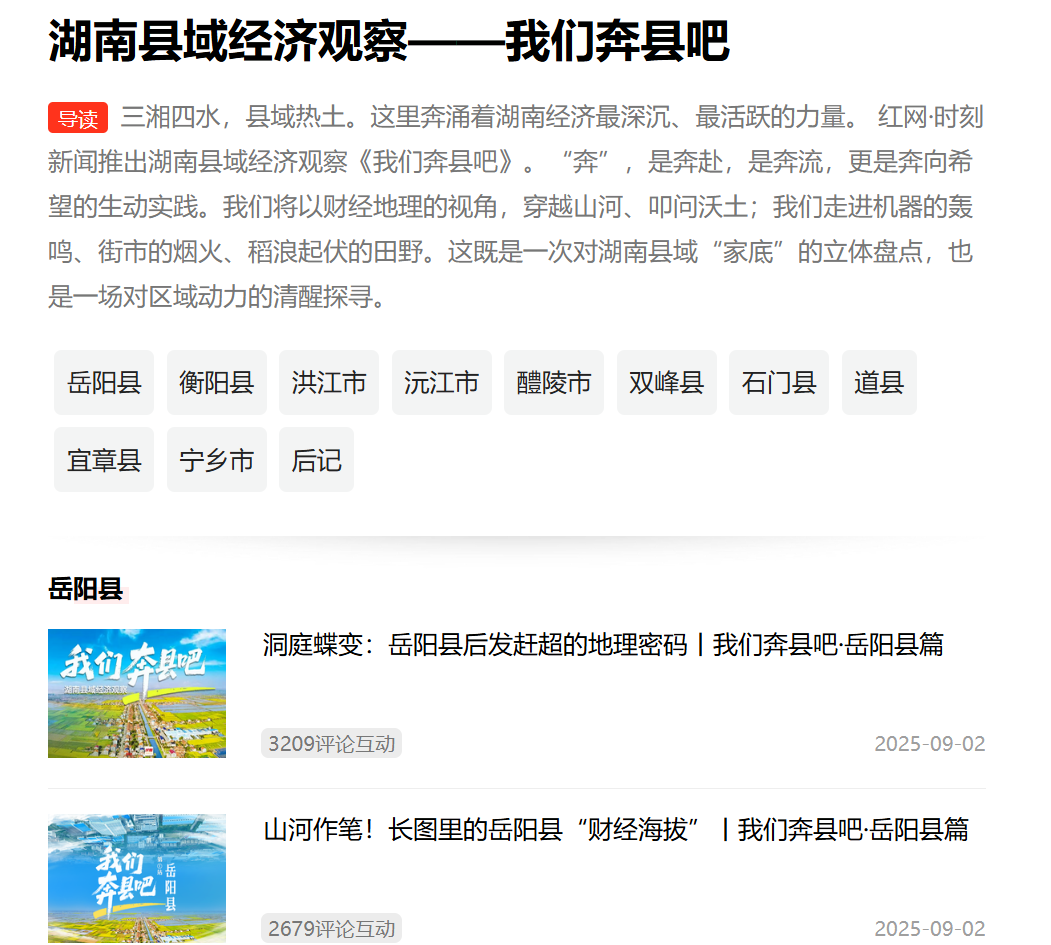Open the 后记 tag
The image size is (1051, 945).
pos(316,460)
